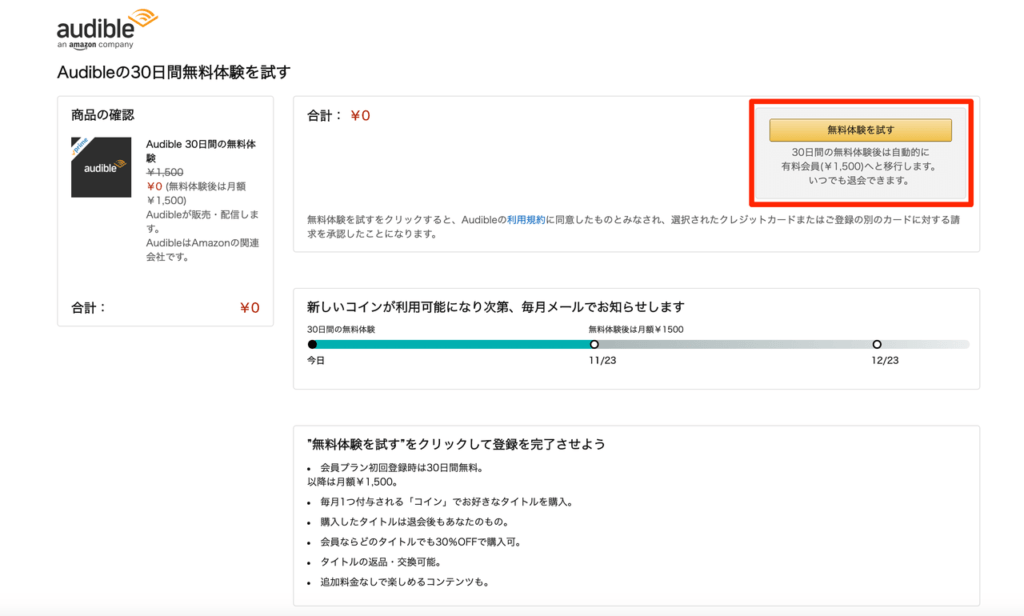Image resolution: width=1024 pixels, height=616 pixels.
Task: Click the timeline label 無料体験後は月額¥1500
Action: click(x=635, y=329)
